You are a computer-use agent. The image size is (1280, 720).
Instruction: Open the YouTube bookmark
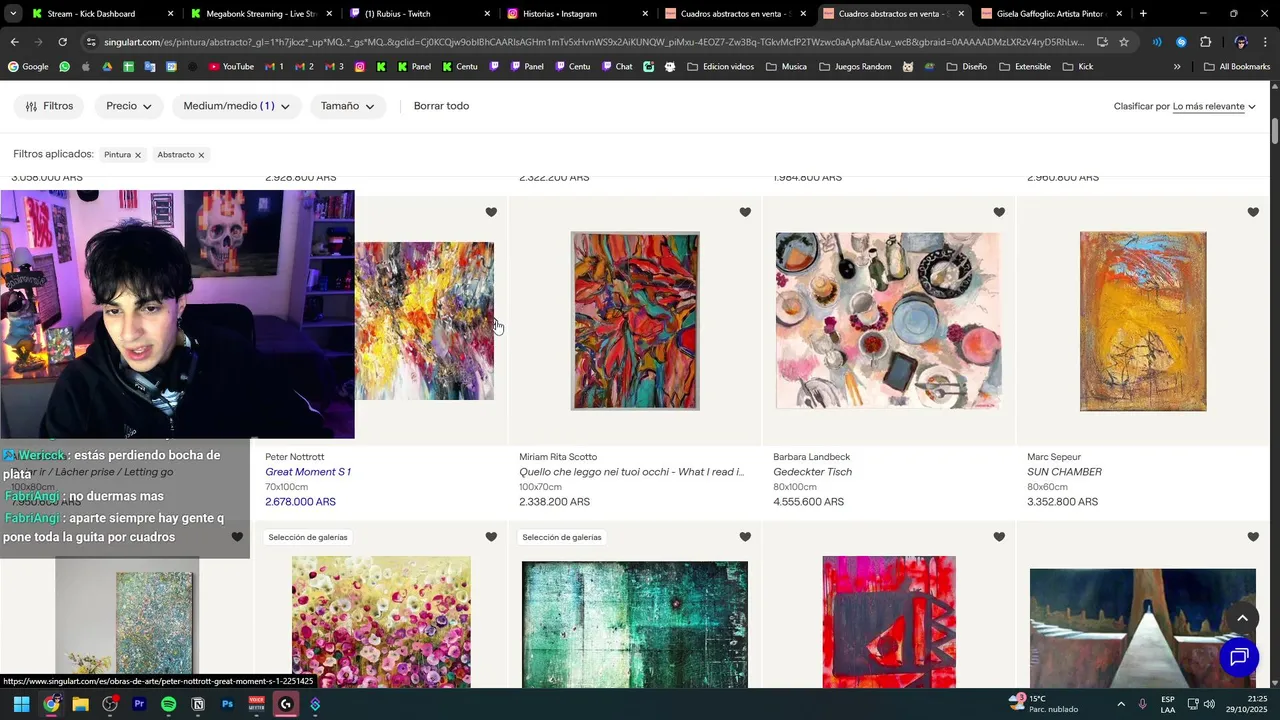click(x=231, y=67)
